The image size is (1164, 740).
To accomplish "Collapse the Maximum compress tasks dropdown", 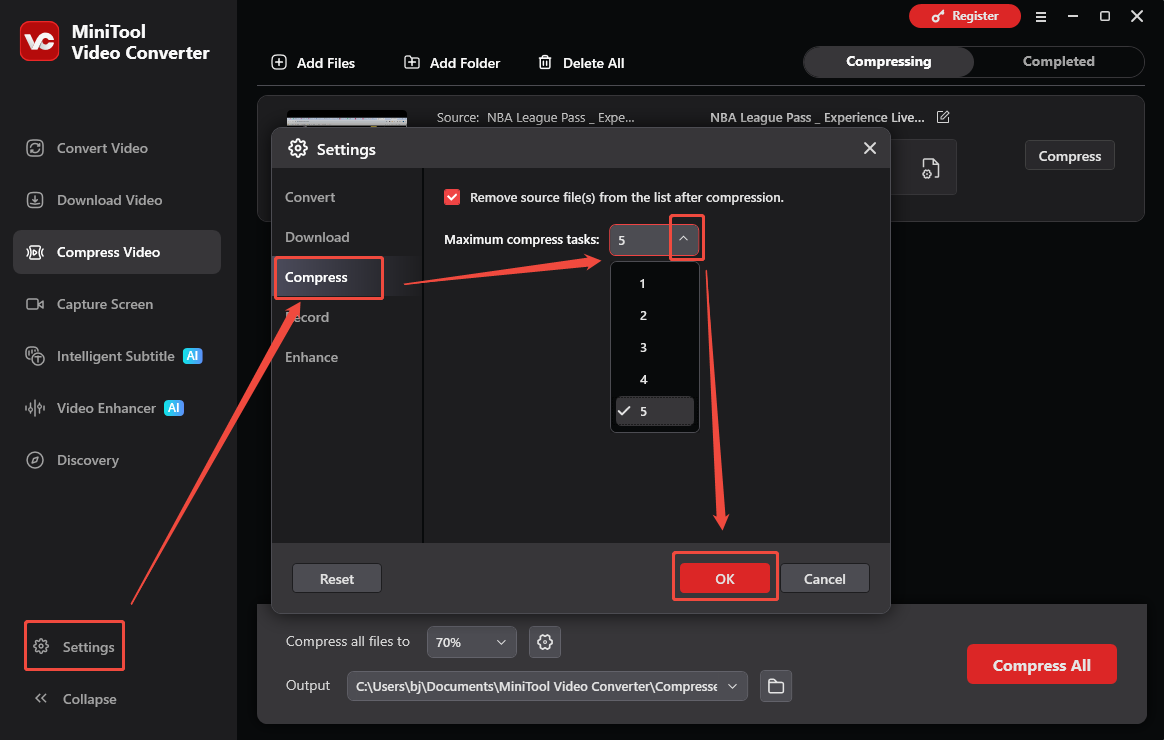I will (x=684, y=239).
